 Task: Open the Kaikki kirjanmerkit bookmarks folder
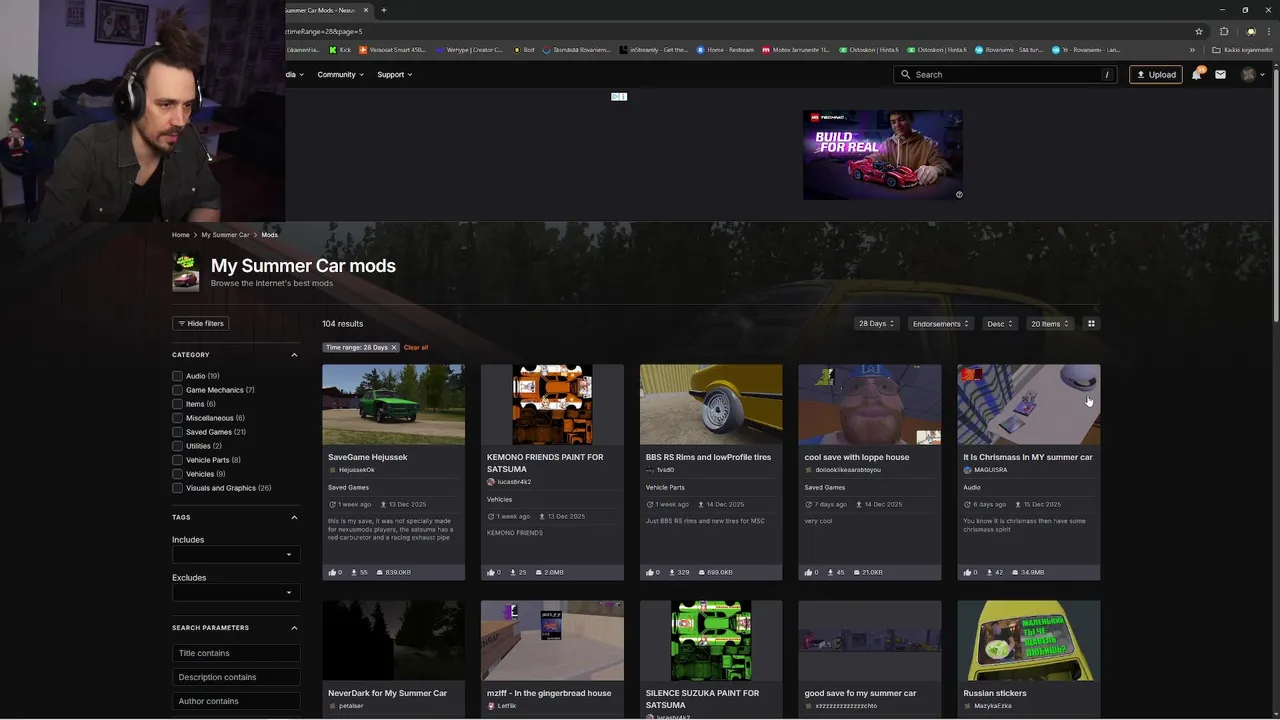(x=1243, y=49)
